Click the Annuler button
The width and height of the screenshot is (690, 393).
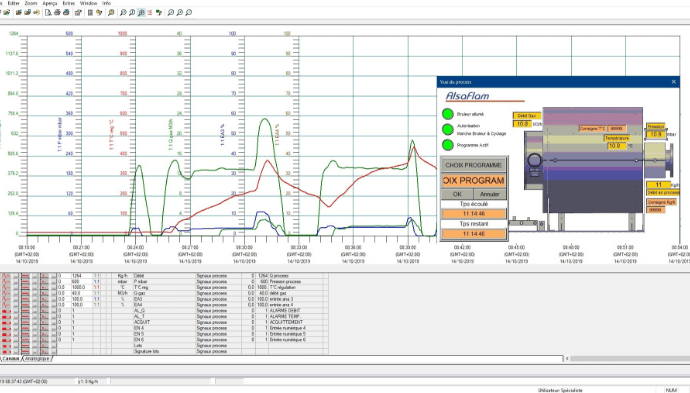(490, 194)
